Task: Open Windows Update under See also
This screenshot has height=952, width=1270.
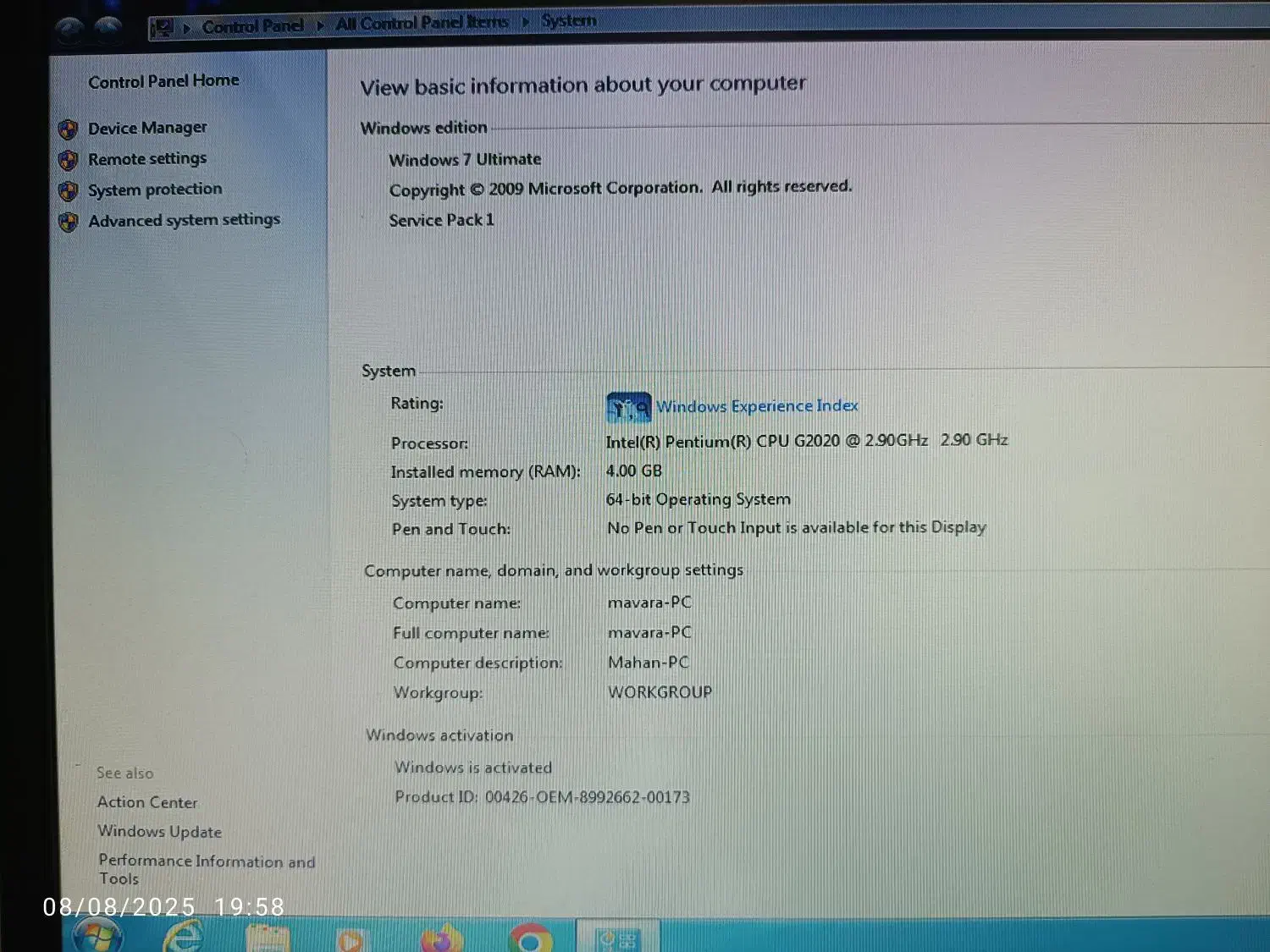Action: (x=159, y=832)
